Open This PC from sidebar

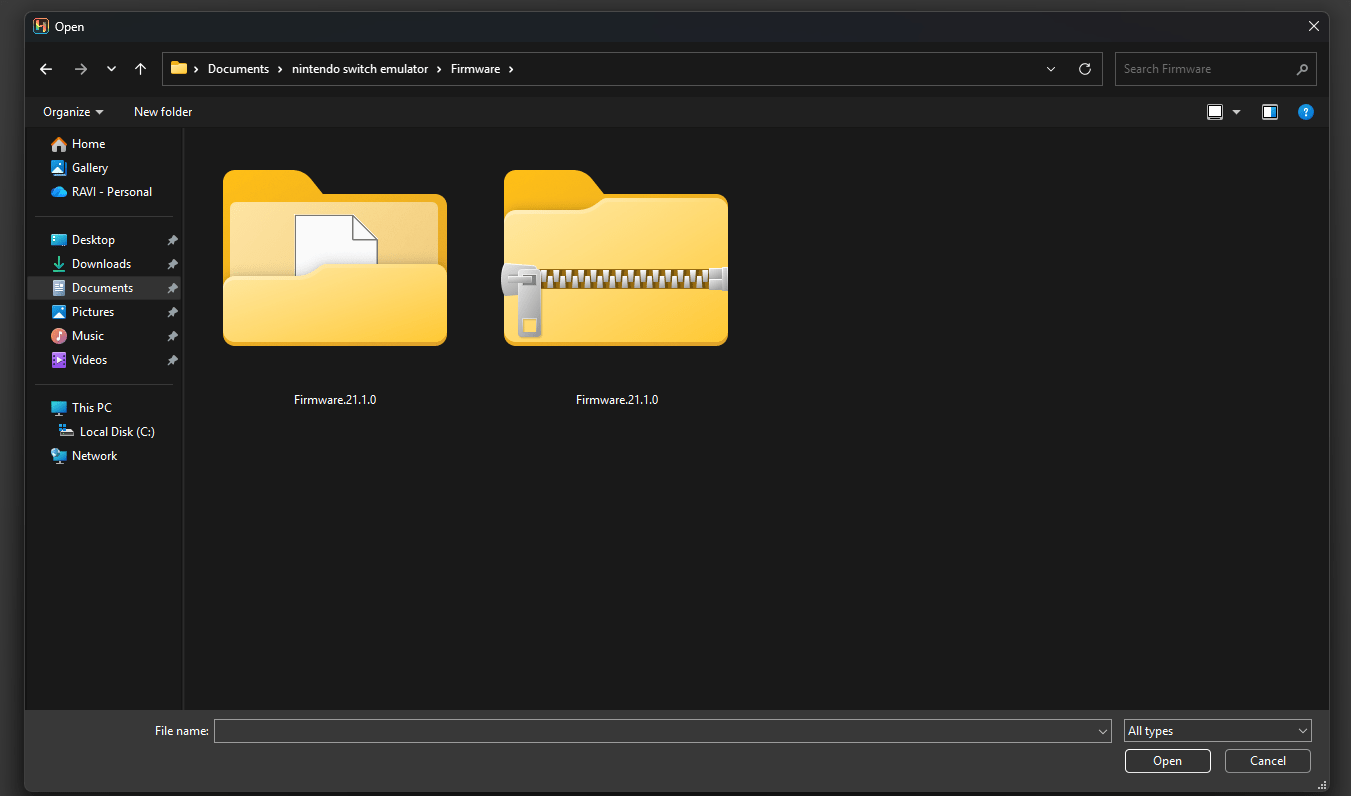[x=91, y=407]
